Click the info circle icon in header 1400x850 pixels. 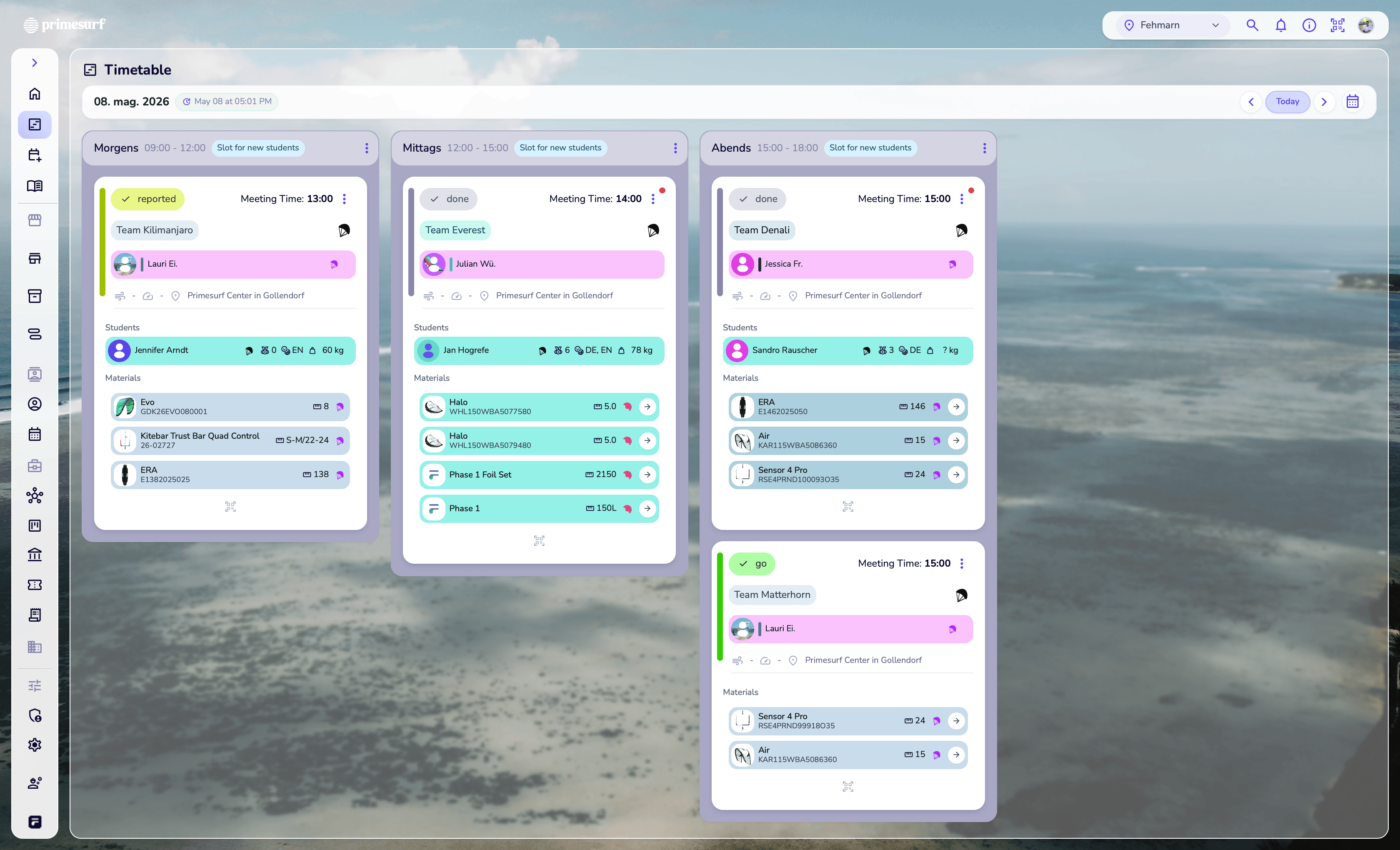click(x=1309, y=25)
